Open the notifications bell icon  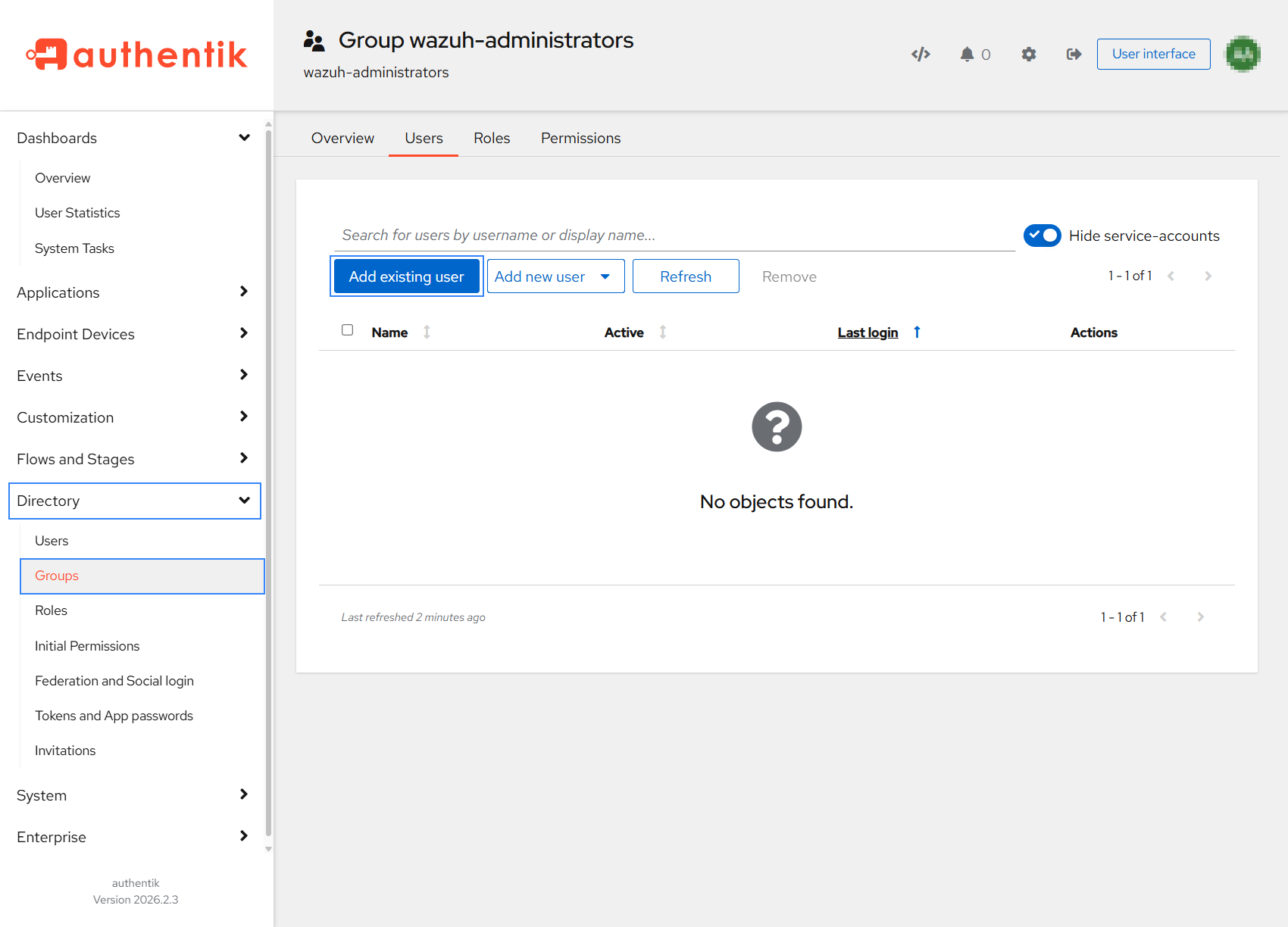tap(967, 54)
